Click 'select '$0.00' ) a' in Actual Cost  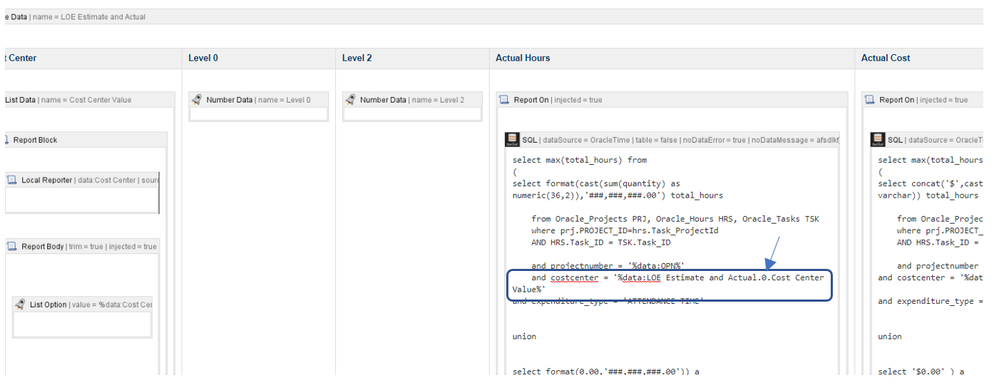click(920, 371)
